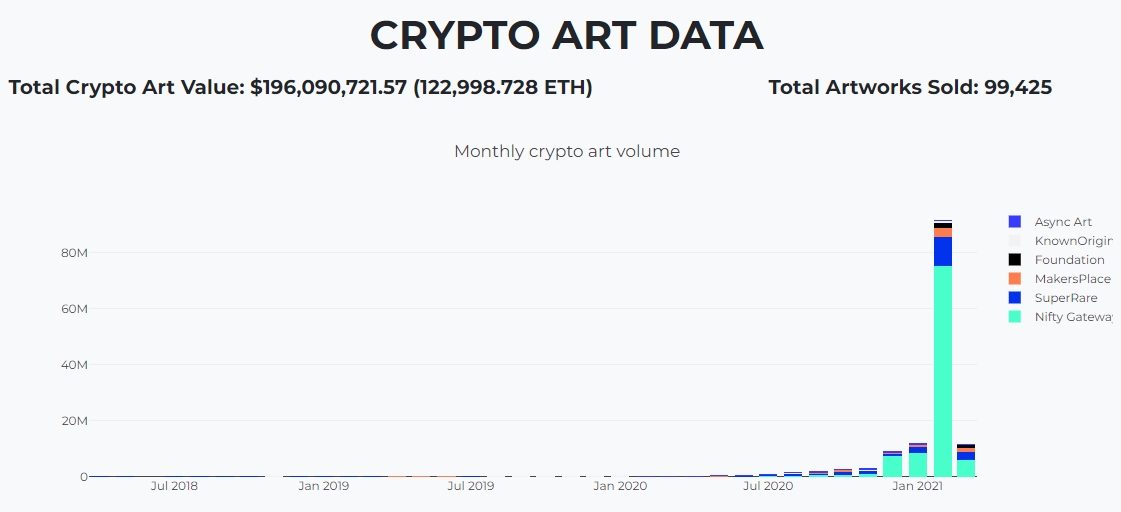Viewport: 1121px width, 512px height.
Task: Click the Monthly crypto art volume title
Action: coord(567,152)
